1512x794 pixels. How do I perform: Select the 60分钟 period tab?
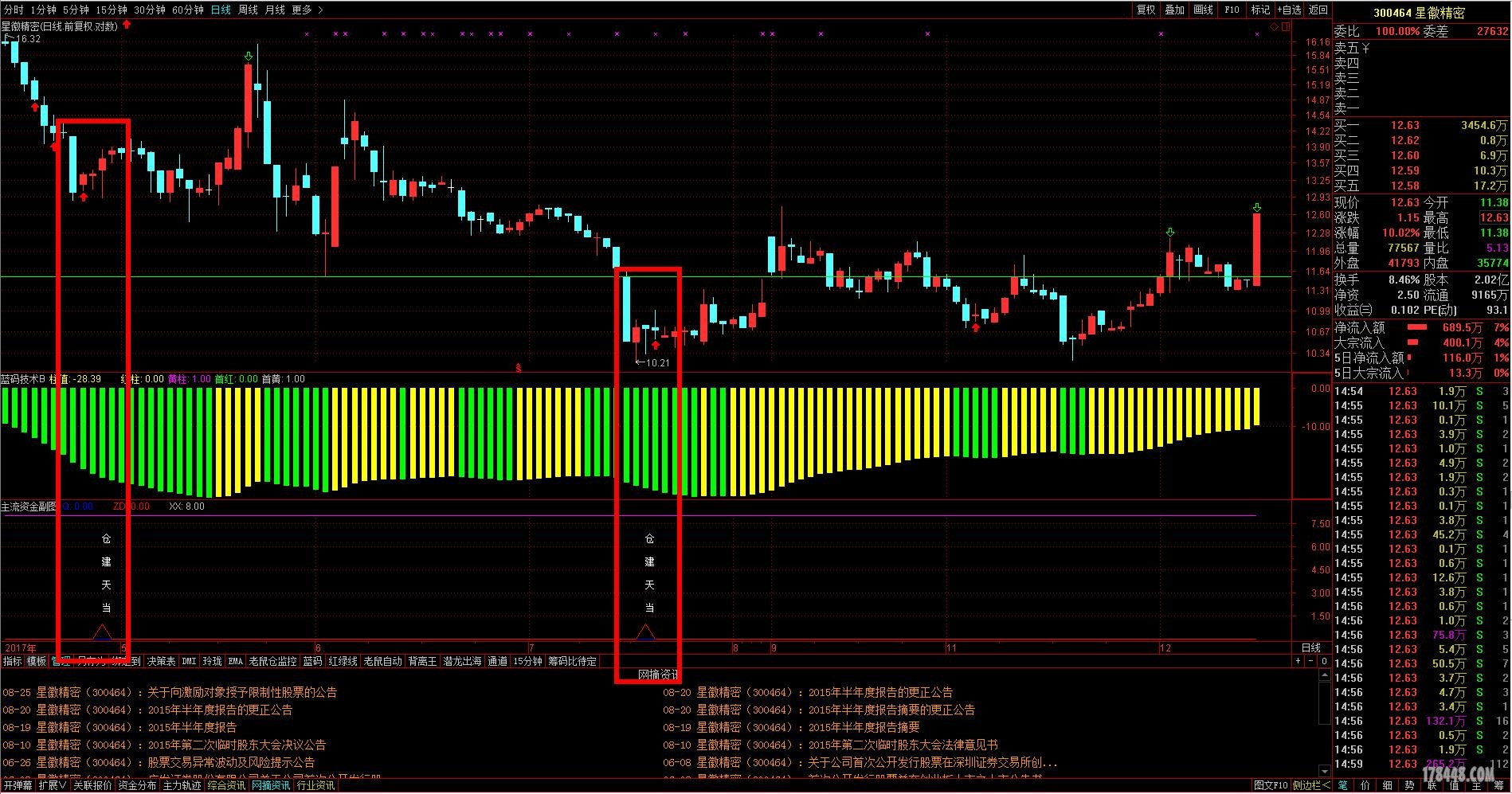point(188,10)
